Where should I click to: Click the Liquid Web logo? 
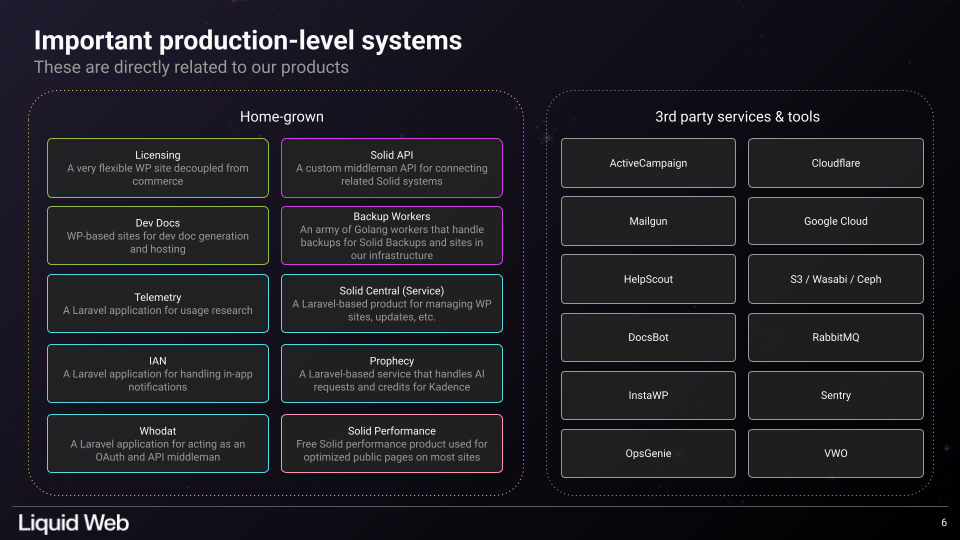click(x=73, y=523)
